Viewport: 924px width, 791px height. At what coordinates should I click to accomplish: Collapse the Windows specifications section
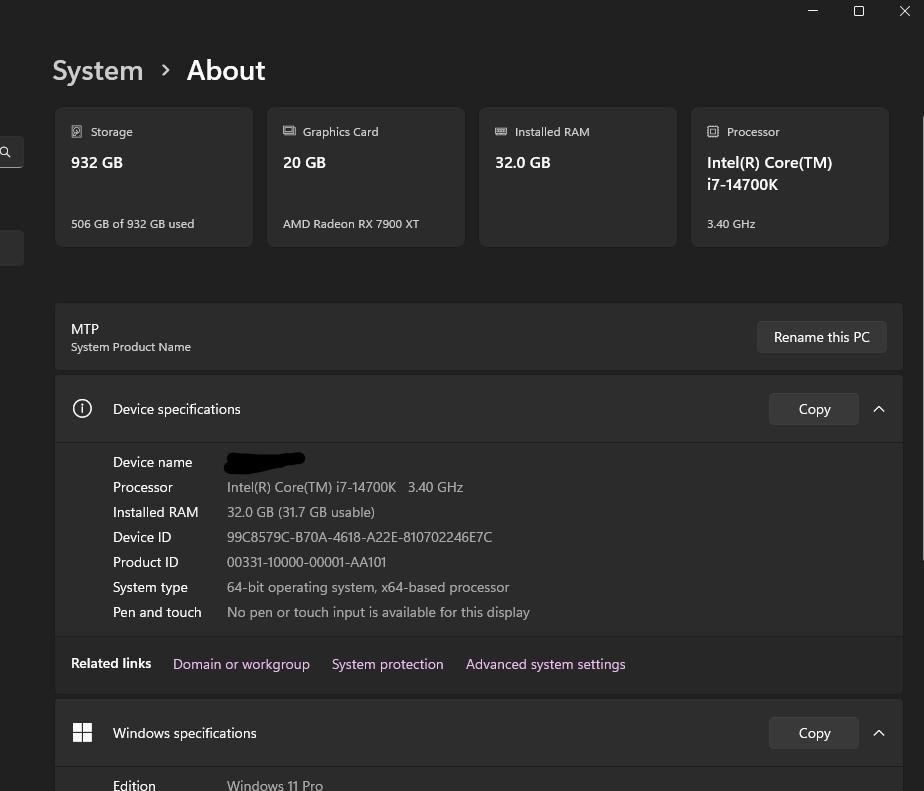(x=879, y=733)
